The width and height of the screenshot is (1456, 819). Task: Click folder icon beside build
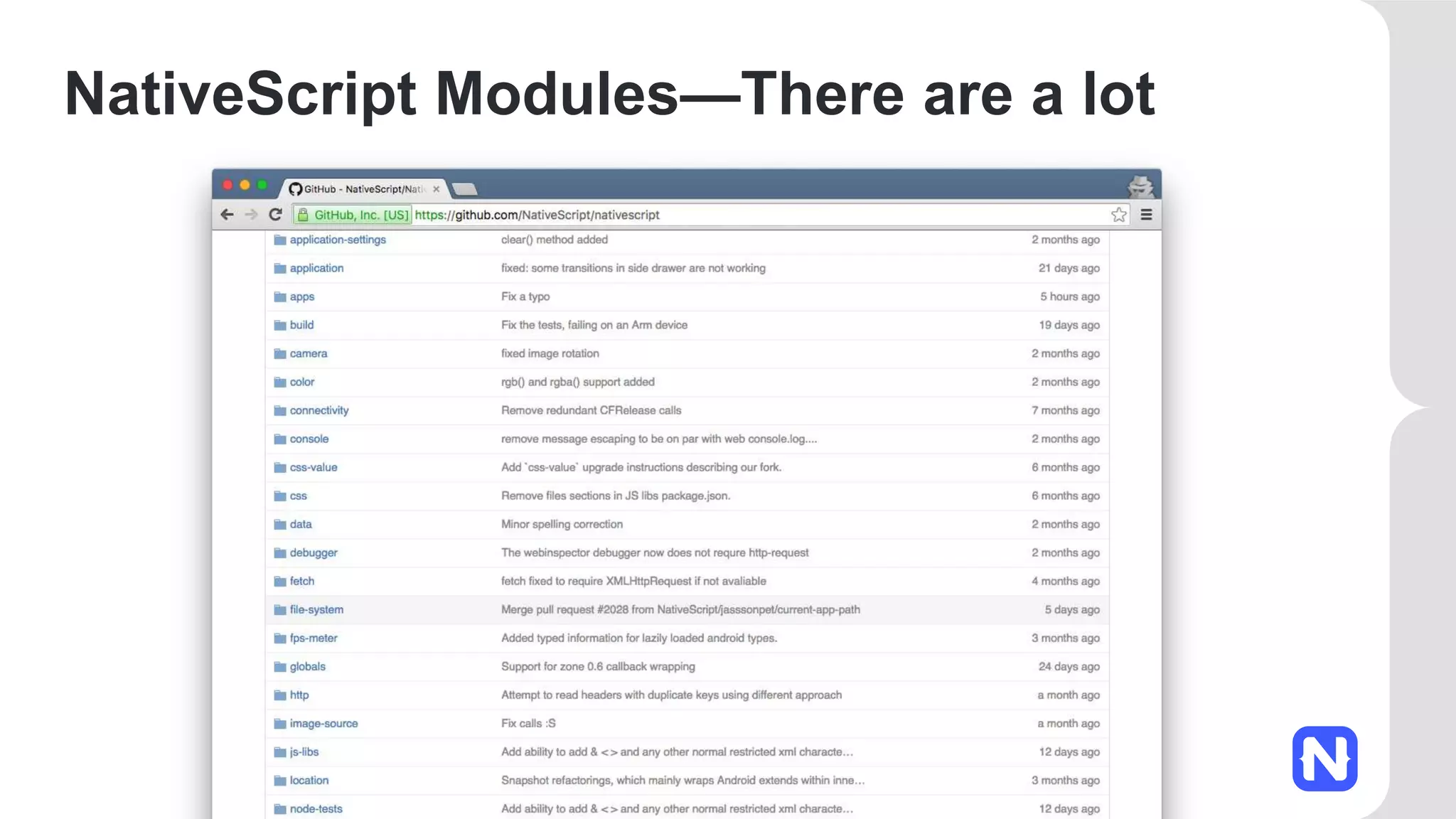pyautogui.click(x=280, y=325)
